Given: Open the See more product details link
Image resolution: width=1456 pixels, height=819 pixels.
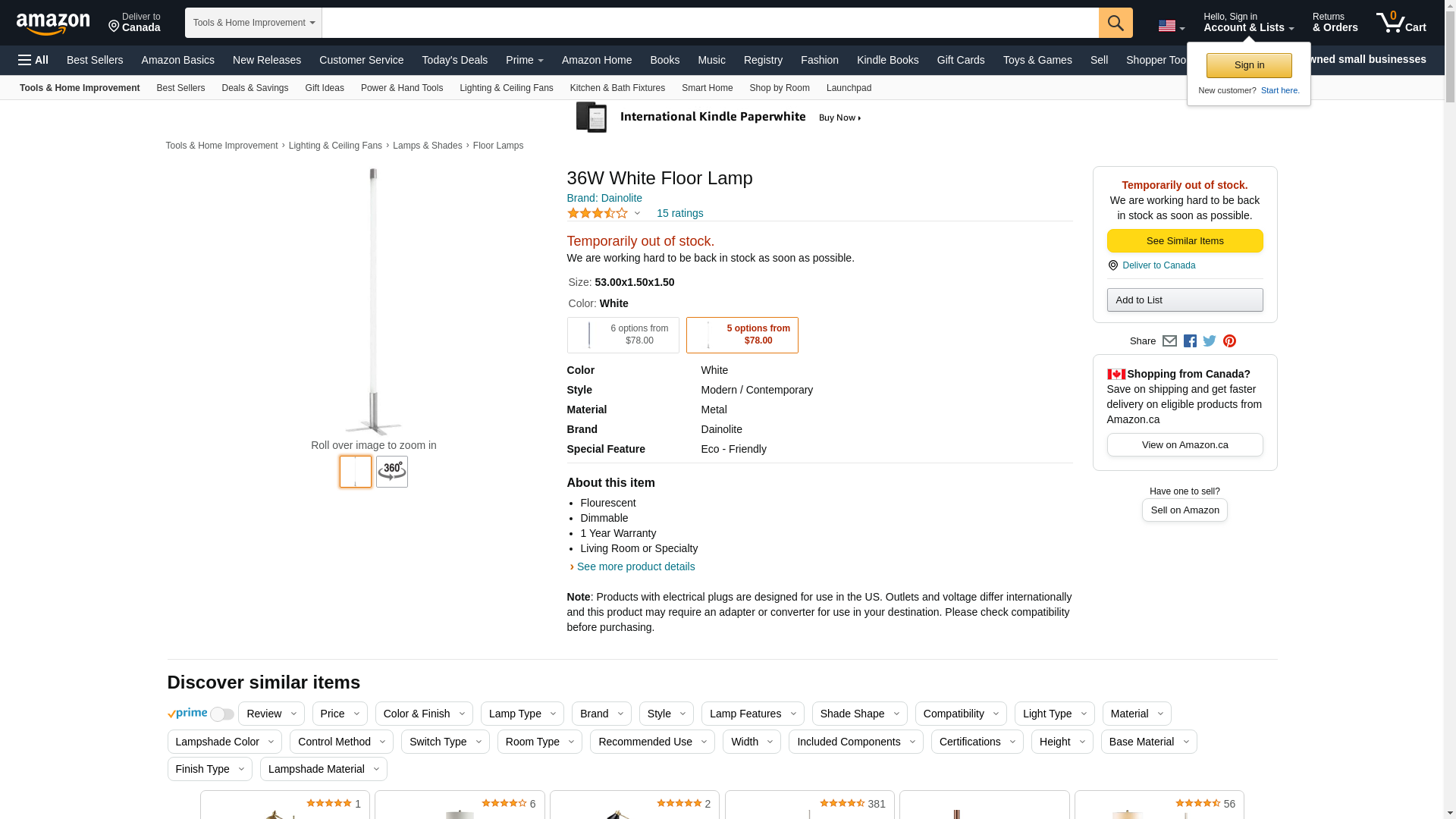Looking at the screenshot, I should pos(635,566).
